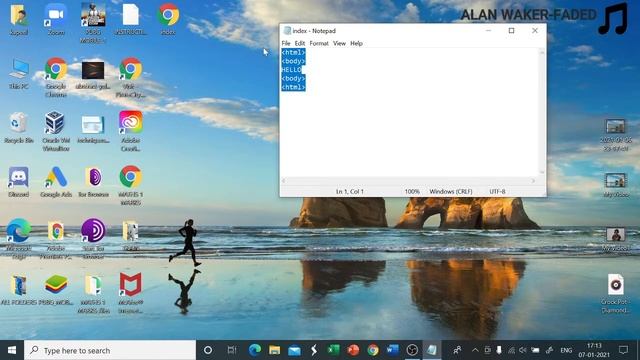The width and height of the screenshot is (640, 360).
Task: Select the BlueStacks PUBG desktop icon
Action: pos(56,290)
